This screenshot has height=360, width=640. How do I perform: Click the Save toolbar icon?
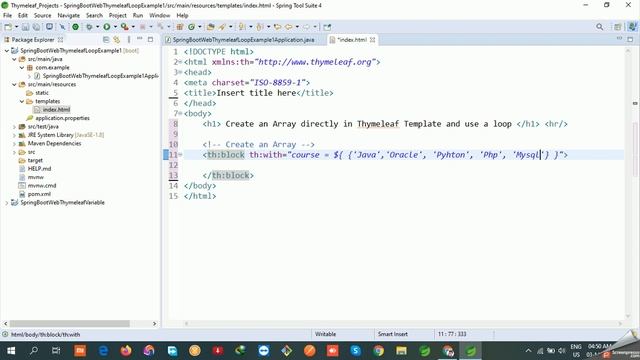(25, 27)
